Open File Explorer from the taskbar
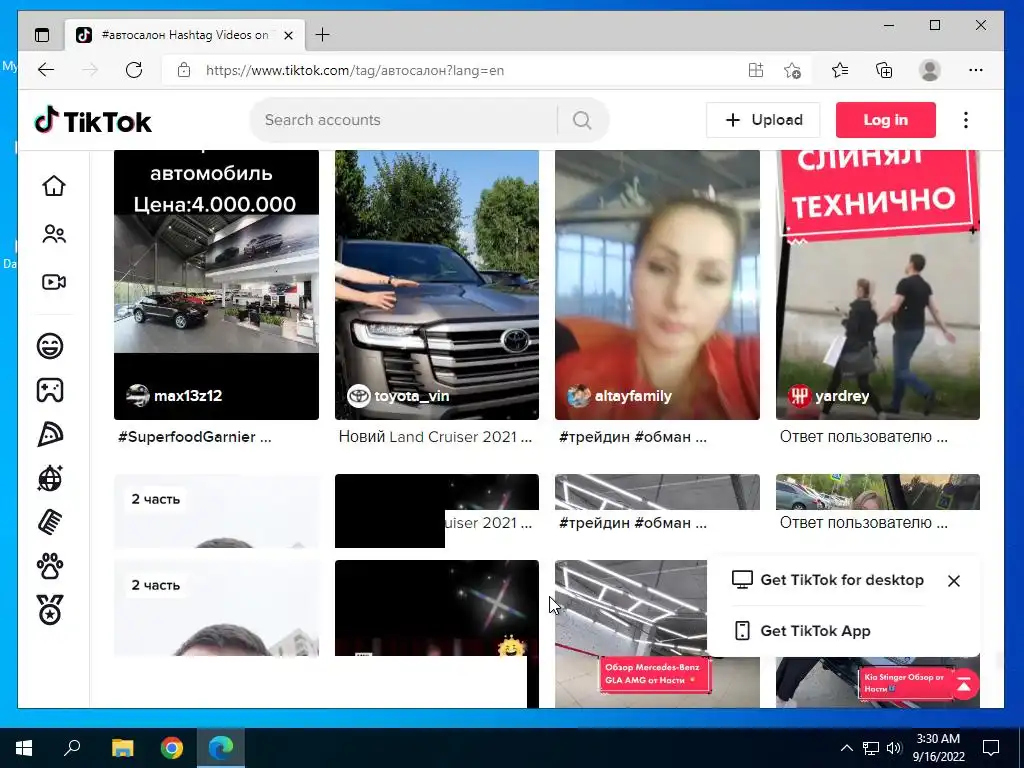1024x768 pixels. [122, 748]
